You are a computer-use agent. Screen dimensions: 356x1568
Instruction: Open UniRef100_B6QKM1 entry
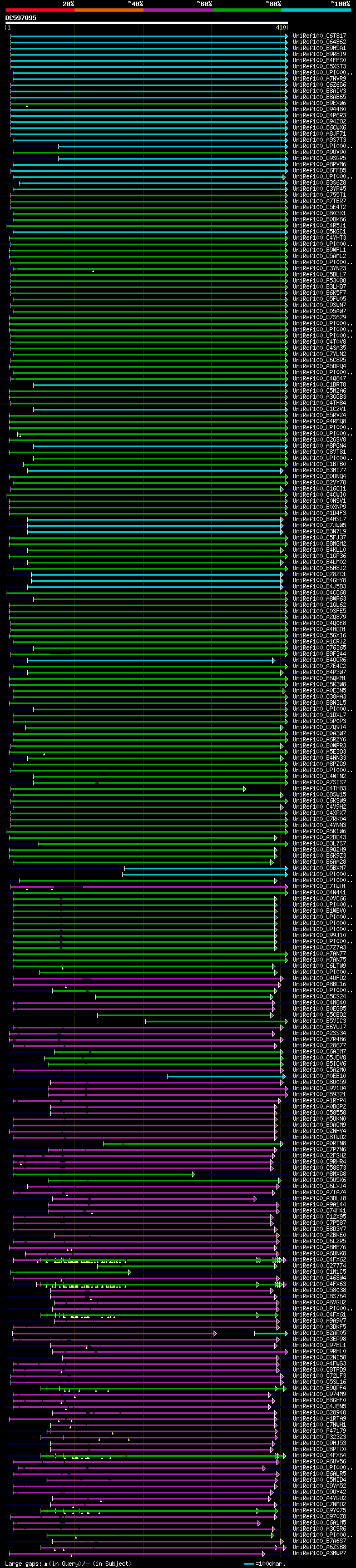tap(319, 678)
